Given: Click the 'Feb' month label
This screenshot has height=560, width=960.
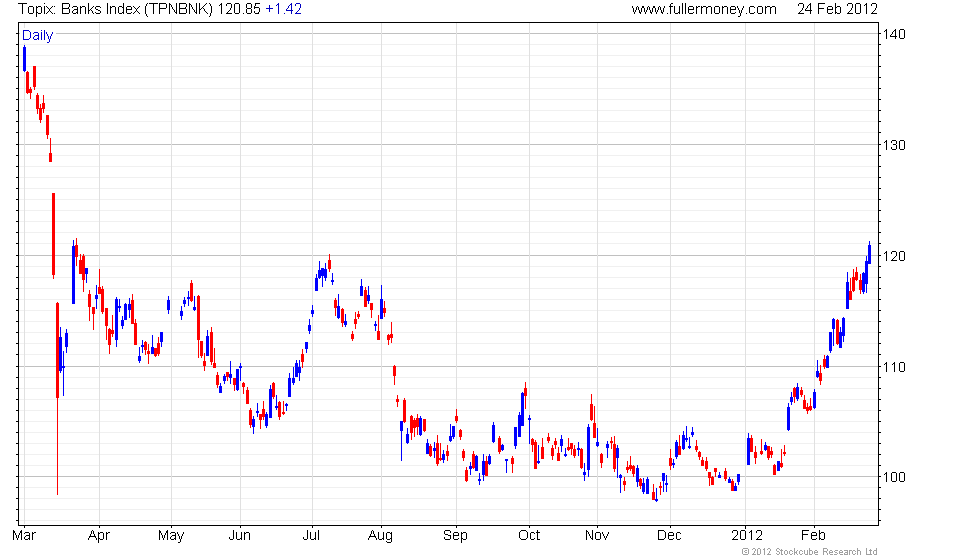Looking at the screenshot, I should 814,536.
